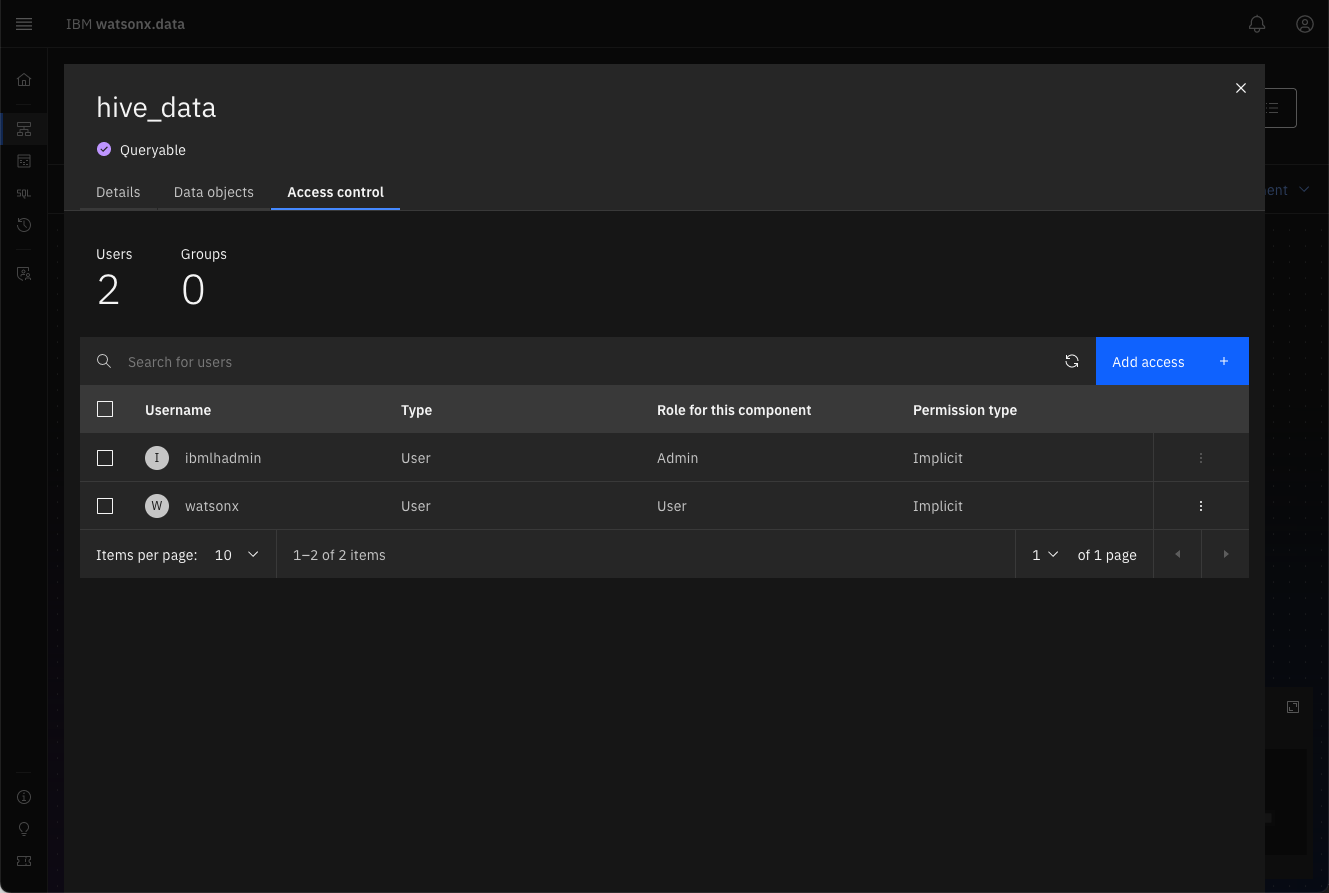This screenshot has height=893, width=1329.
Task: Open Query history sidebar icon
Action: click(24, 225)
